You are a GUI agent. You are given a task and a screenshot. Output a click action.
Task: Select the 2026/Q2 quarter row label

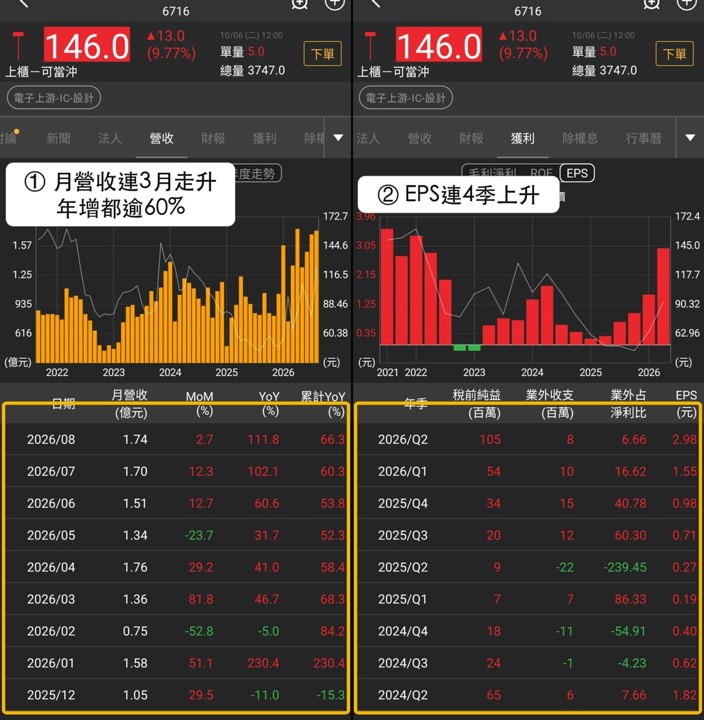[x=403, y=439]
